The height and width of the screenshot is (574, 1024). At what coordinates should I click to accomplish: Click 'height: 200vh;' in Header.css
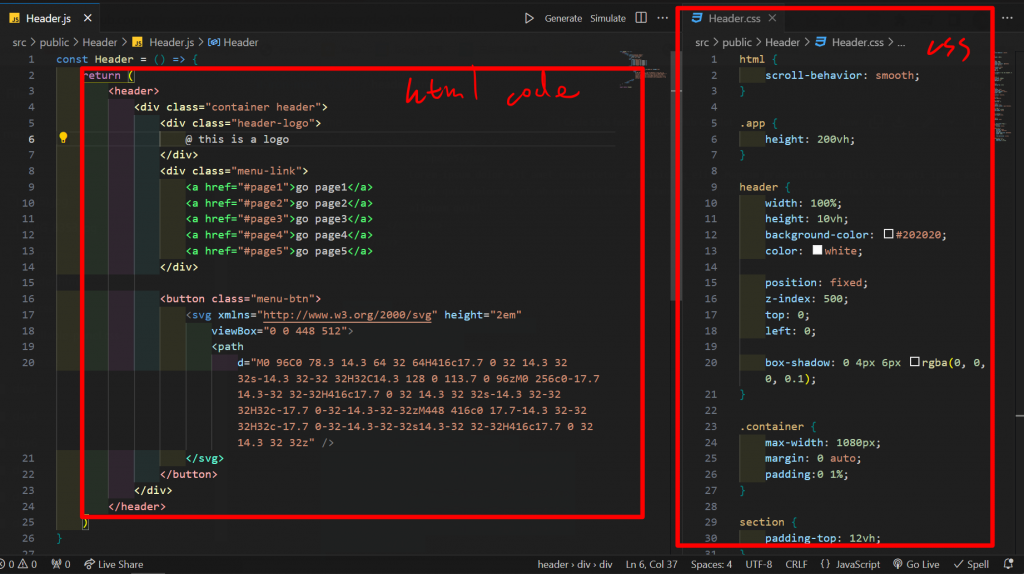810,139
